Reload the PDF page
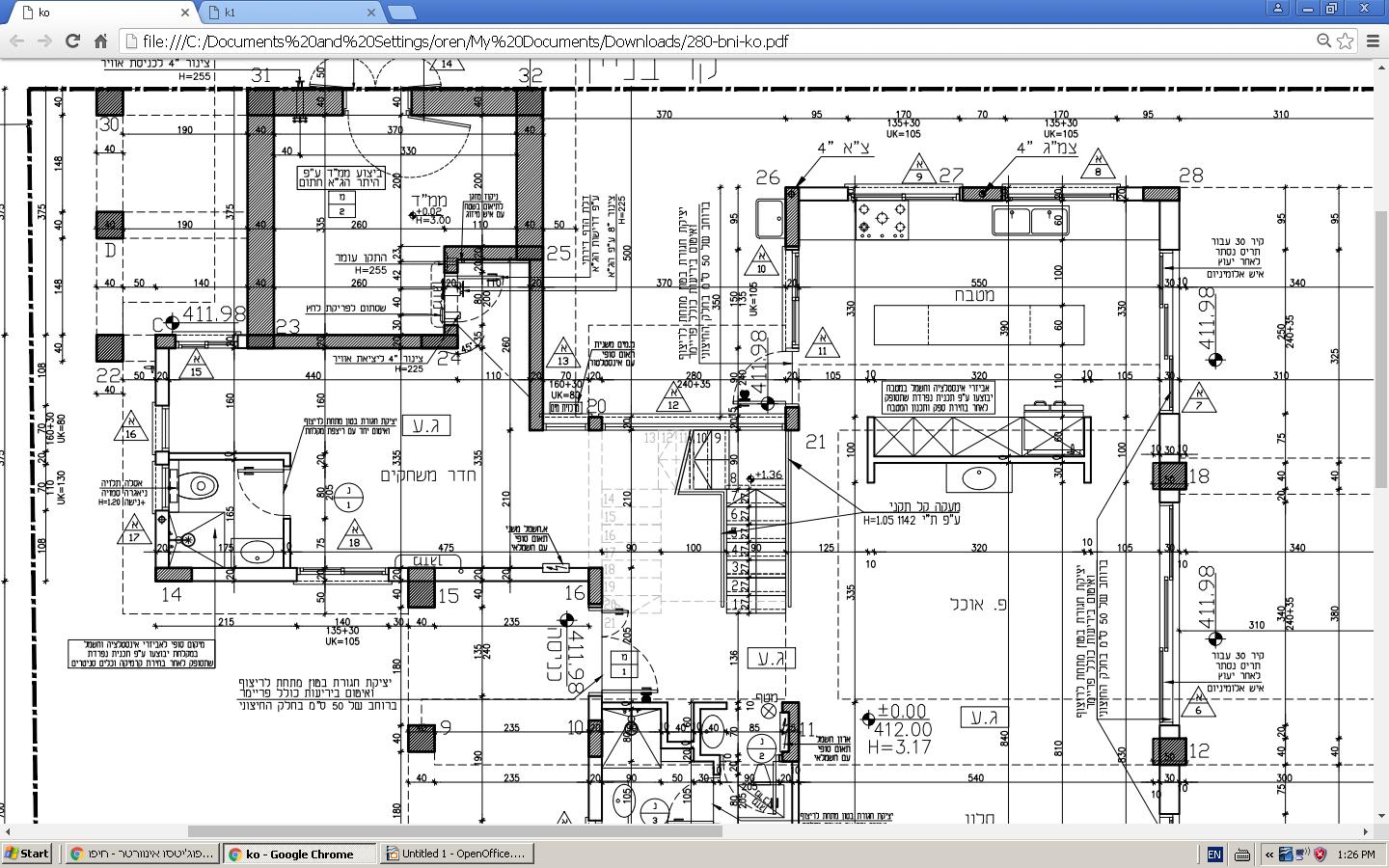 (x=72, y=41)
